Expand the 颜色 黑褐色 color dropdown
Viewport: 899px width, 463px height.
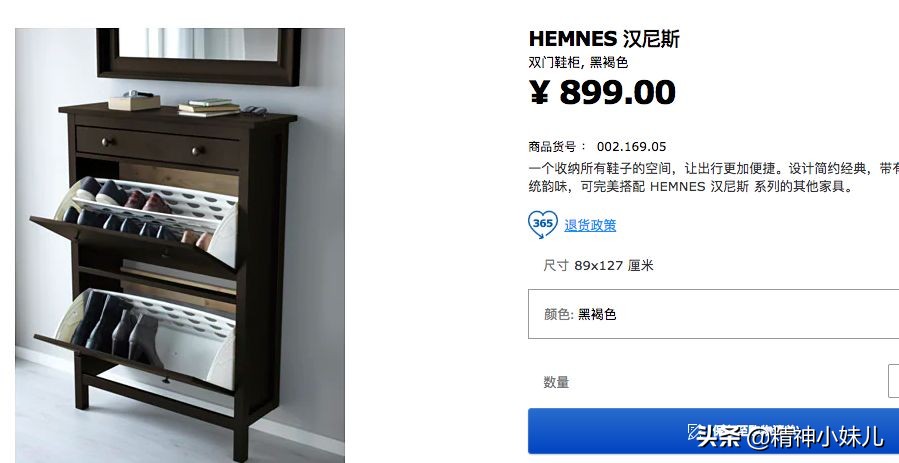(713, 314)
